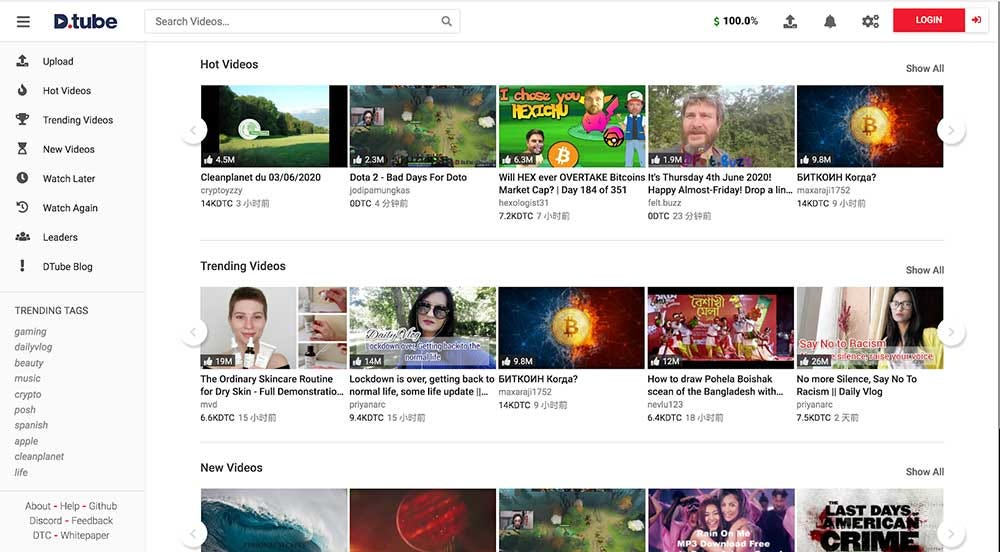The height and width of the screenshot is (552, 1000).
Task: Open the notifications bell
Action: coord(830,22)
